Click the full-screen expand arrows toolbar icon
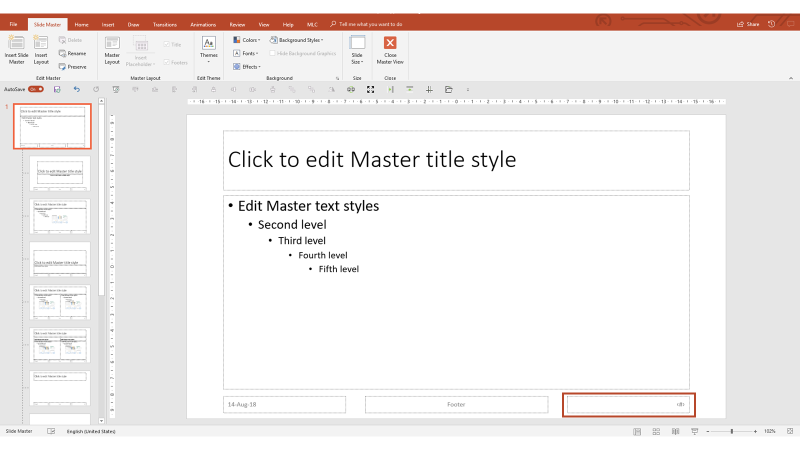Screen dimensions: 800x450 370,89
